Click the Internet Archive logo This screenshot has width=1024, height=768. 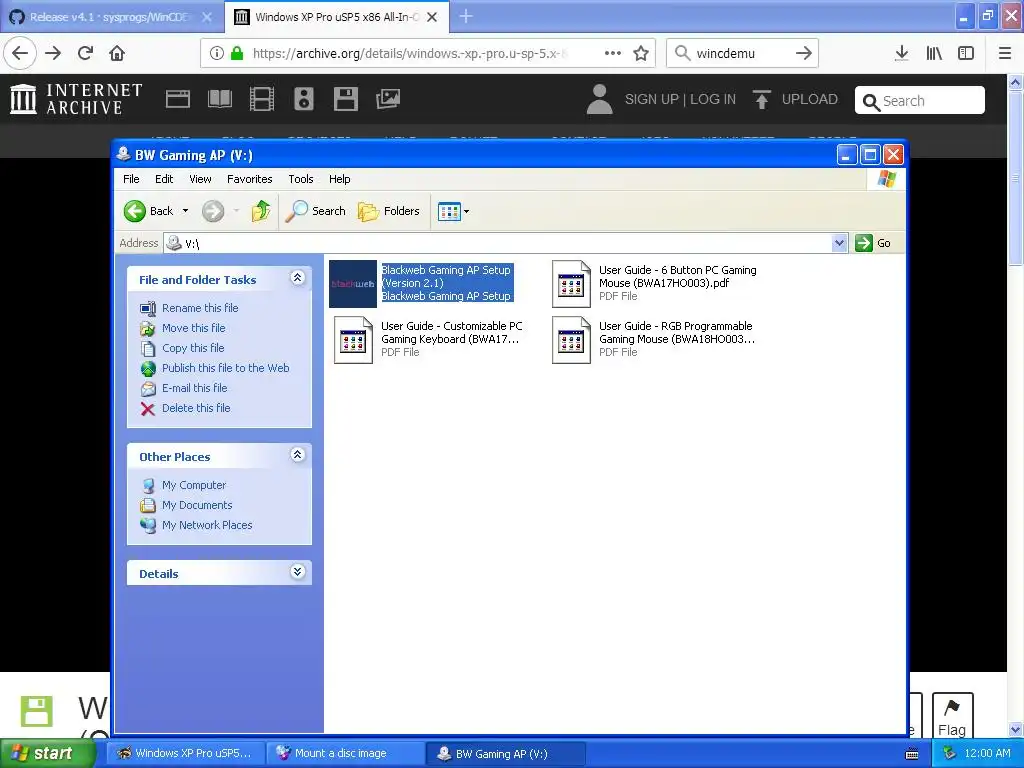(76, 99)
